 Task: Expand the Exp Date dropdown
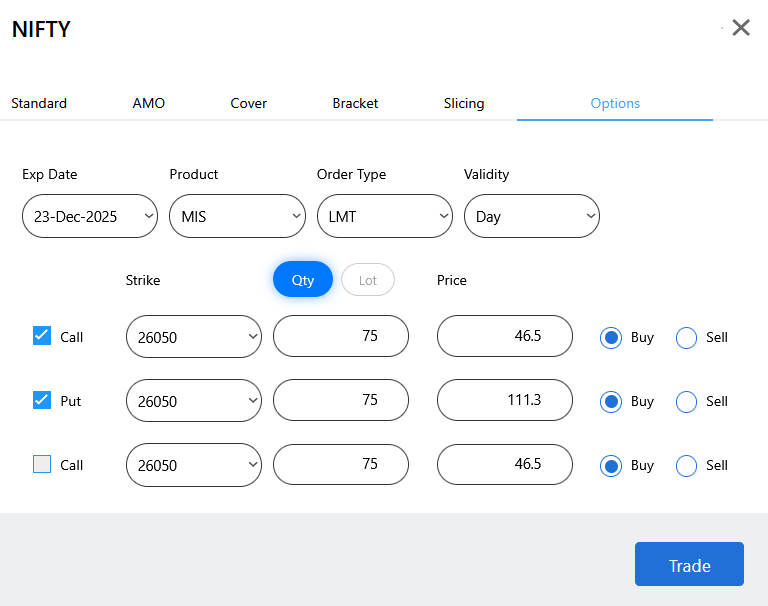point(90,216)
